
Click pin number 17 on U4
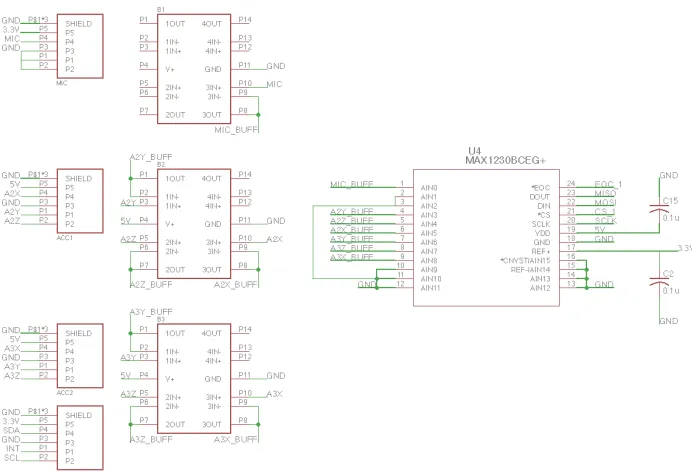(571, 247)
